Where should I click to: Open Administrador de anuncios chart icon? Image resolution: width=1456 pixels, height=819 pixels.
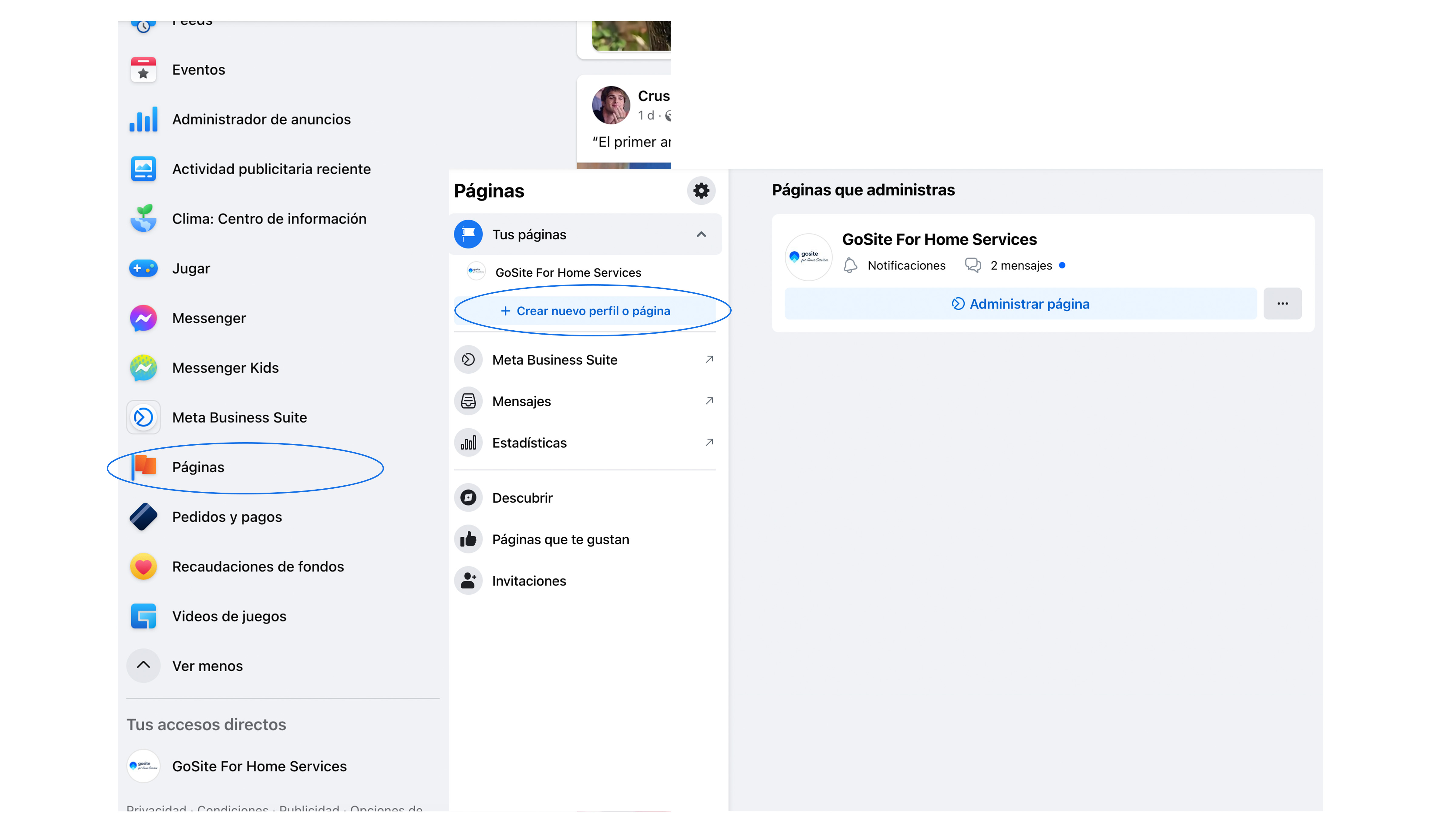(143, 119)
